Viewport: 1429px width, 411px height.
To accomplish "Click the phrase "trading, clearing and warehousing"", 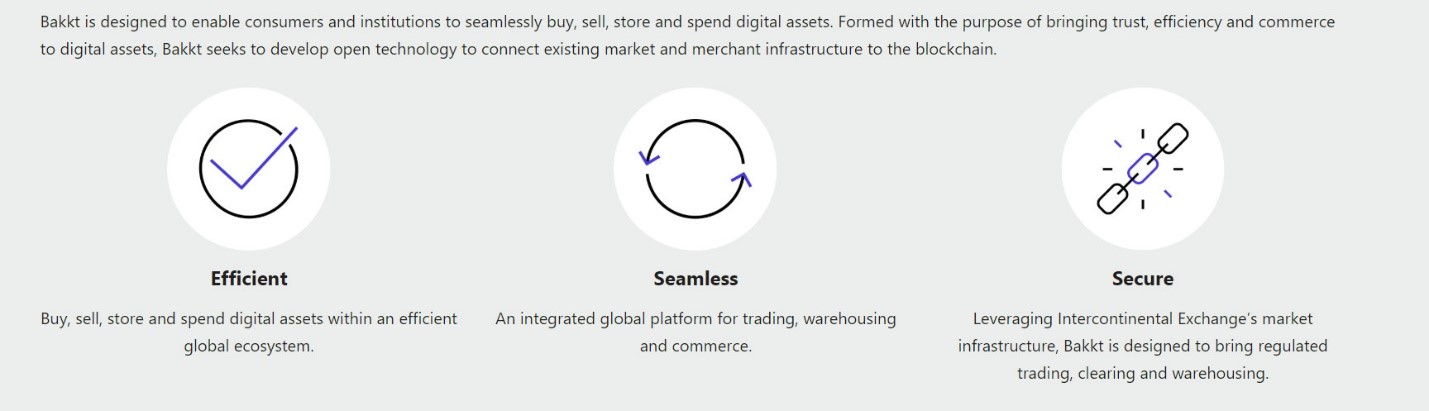I will [1143, 374].
